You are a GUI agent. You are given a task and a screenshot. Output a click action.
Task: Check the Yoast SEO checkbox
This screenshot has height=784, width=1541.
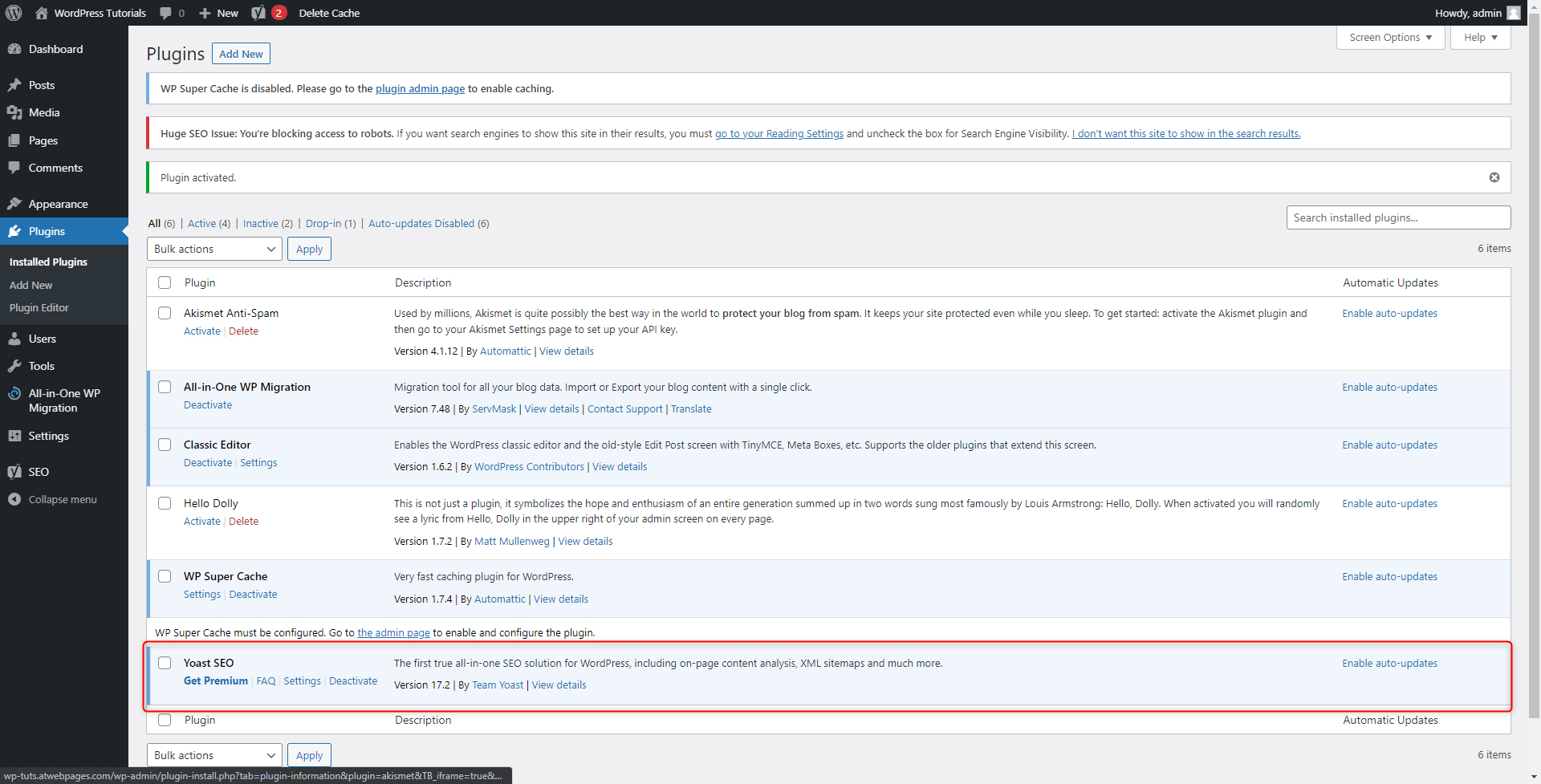165,663
